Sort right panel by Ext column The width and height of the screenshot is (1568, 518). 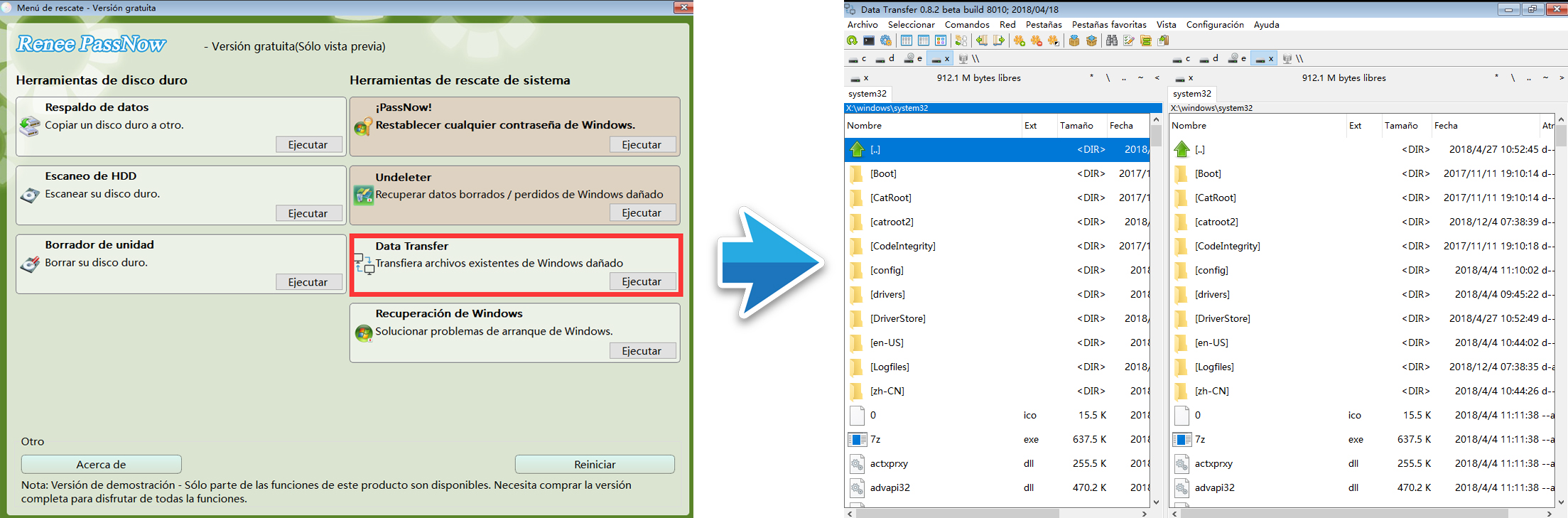pos(1363,125)
